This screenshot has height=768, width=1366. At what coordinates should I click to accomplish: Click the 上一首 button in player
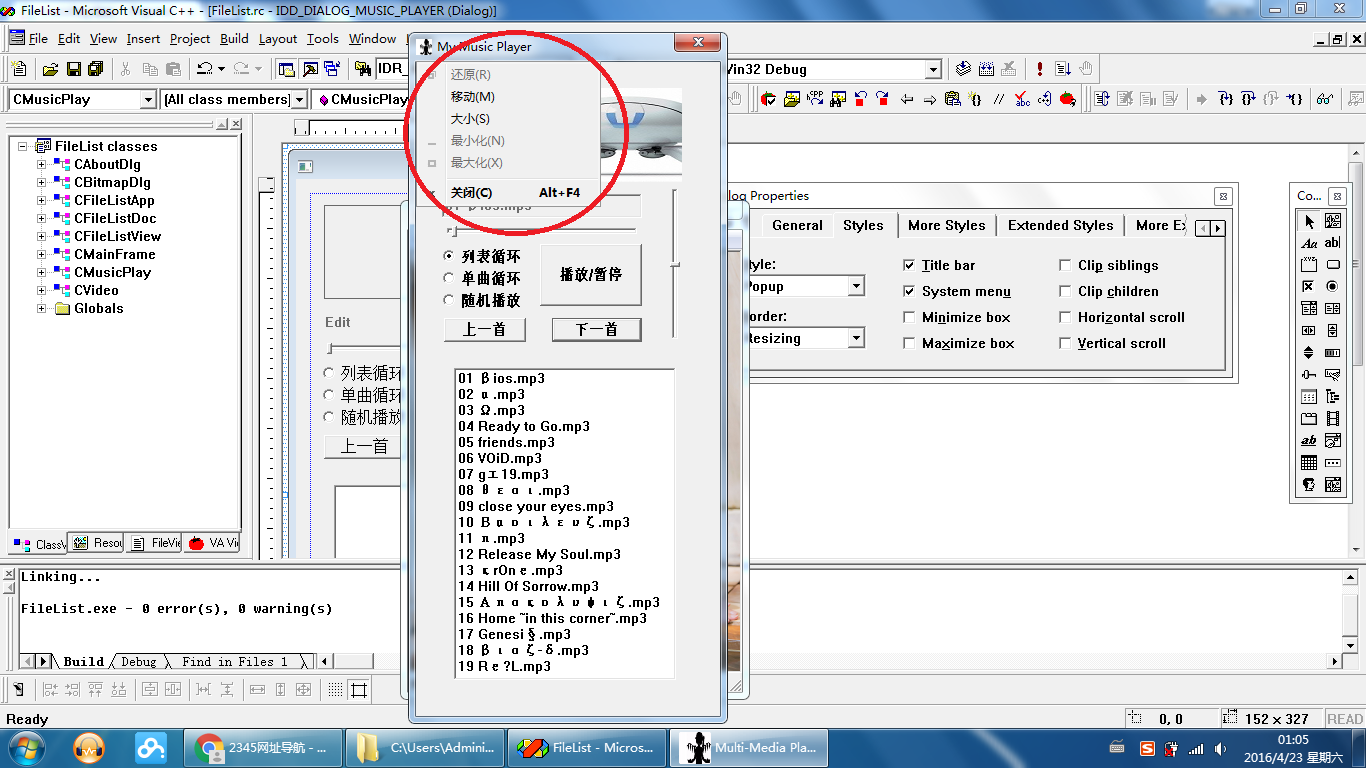[484, 330]
